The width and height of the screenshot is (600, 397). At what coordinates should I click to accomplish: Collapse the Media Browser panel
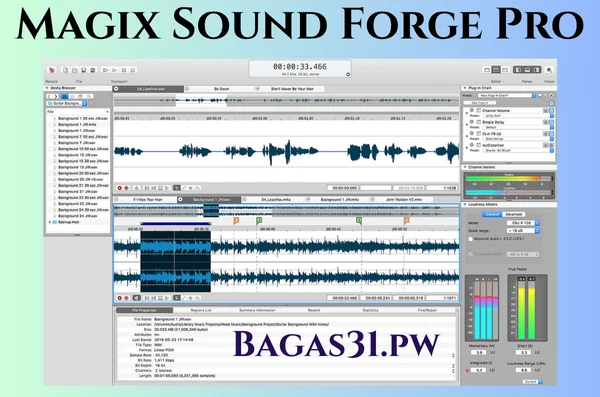coord(47,88)
